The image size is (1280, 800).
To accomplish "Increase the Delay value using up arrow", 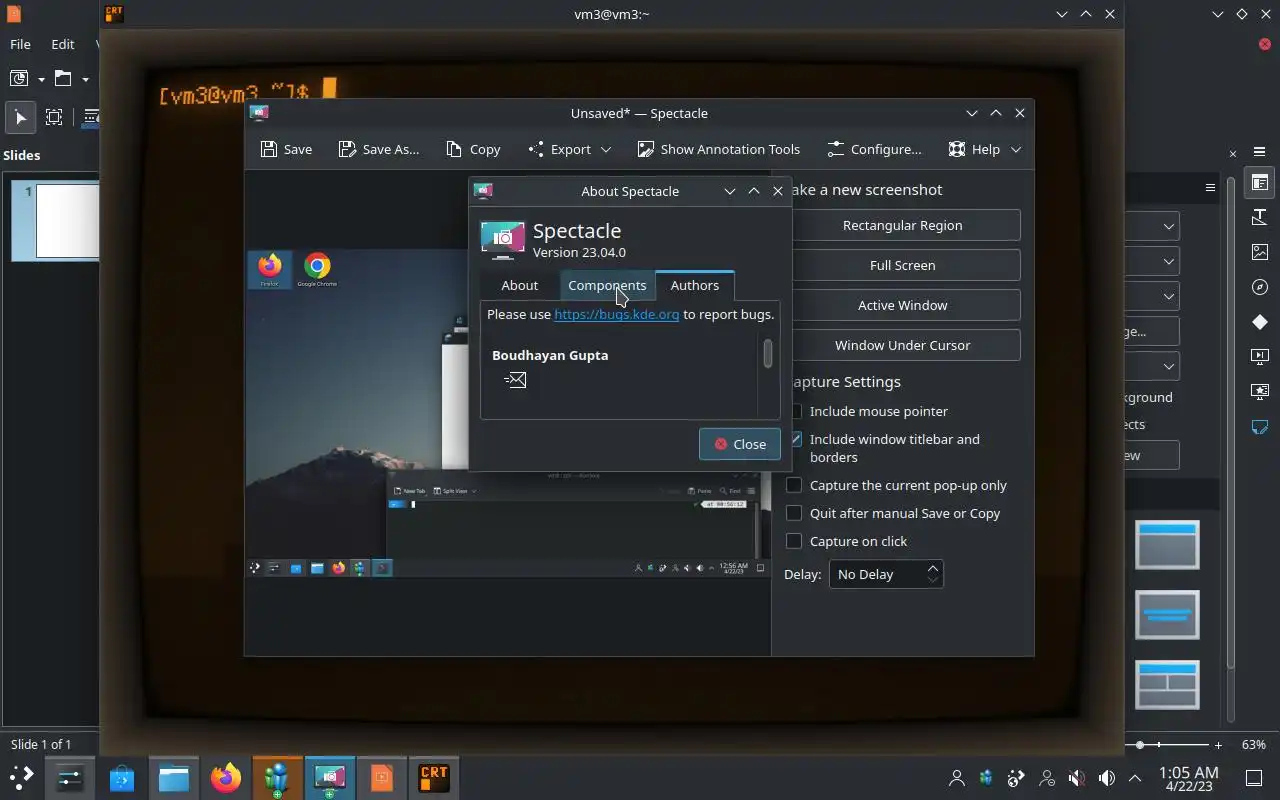I will pos(933,568).
